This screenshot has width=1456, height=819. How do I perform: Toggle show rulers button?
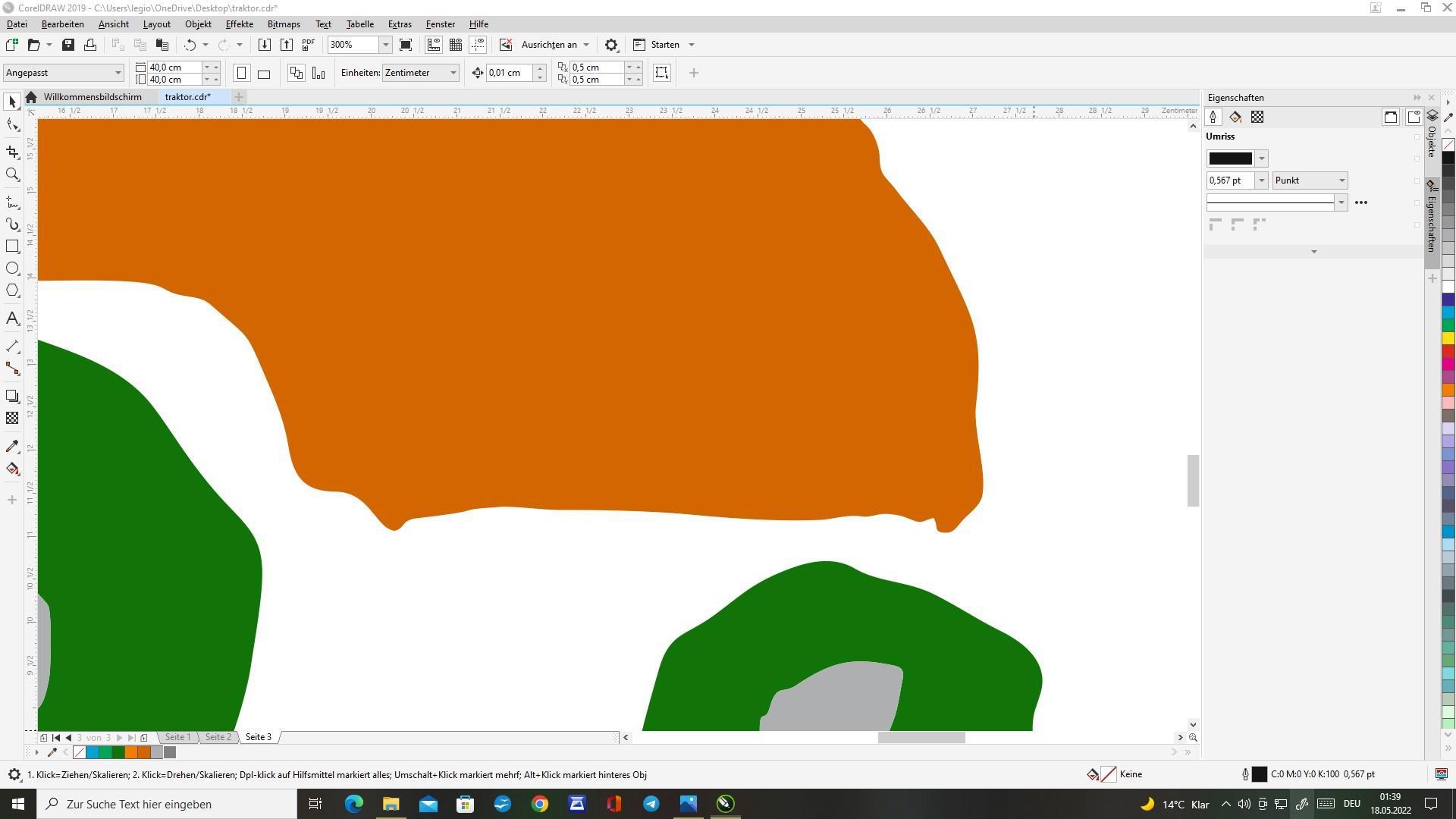click(x=434, y=45)
